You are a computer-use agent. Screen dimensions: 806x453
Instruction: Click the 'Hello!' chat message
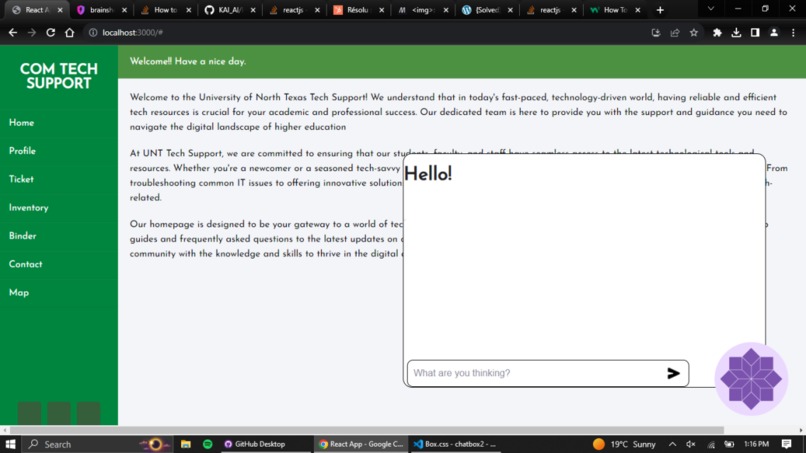pos(428,174)
